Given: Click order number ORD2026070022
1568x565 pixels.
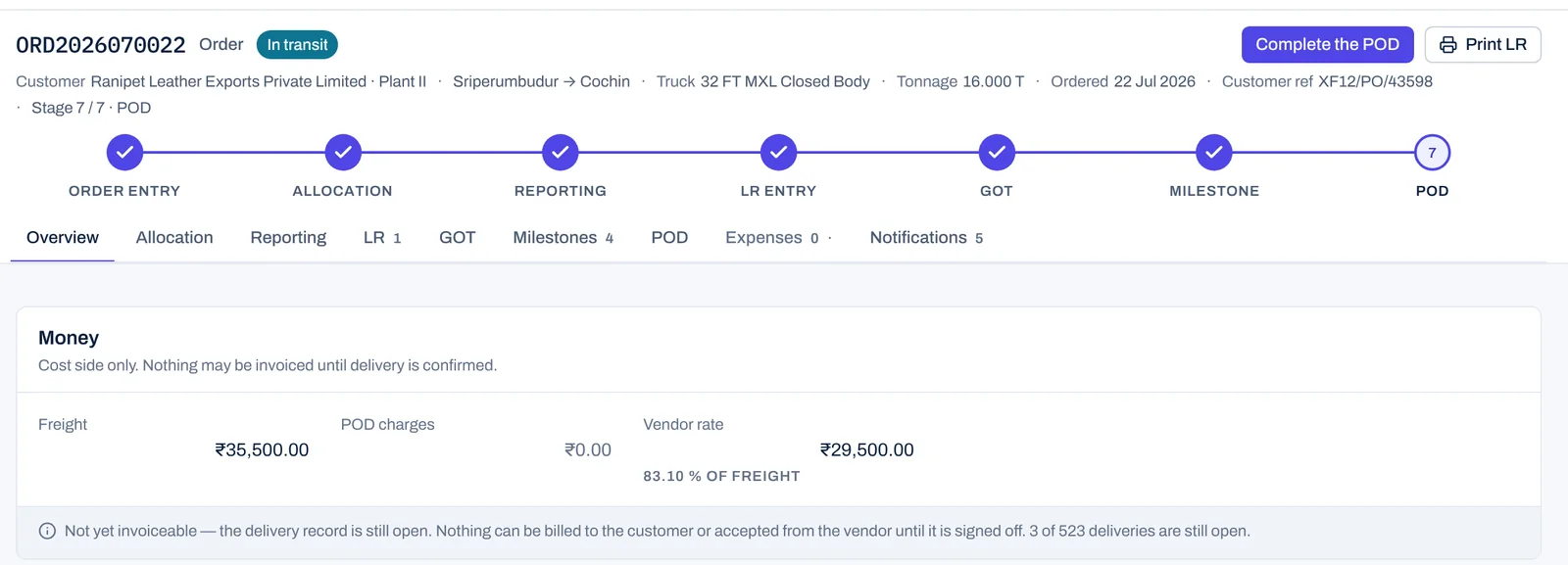Looking at the screenshot, I should point(101,45).
